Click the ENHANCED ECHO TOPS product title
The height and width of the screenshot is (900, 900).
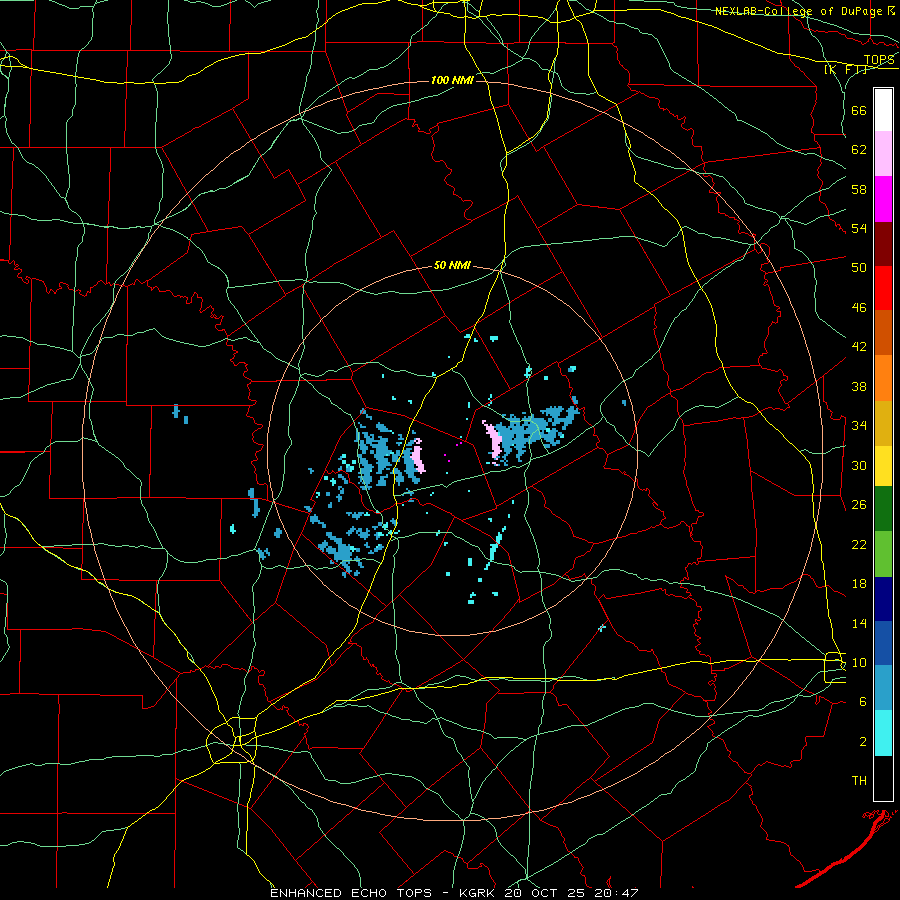pos(351,893)
